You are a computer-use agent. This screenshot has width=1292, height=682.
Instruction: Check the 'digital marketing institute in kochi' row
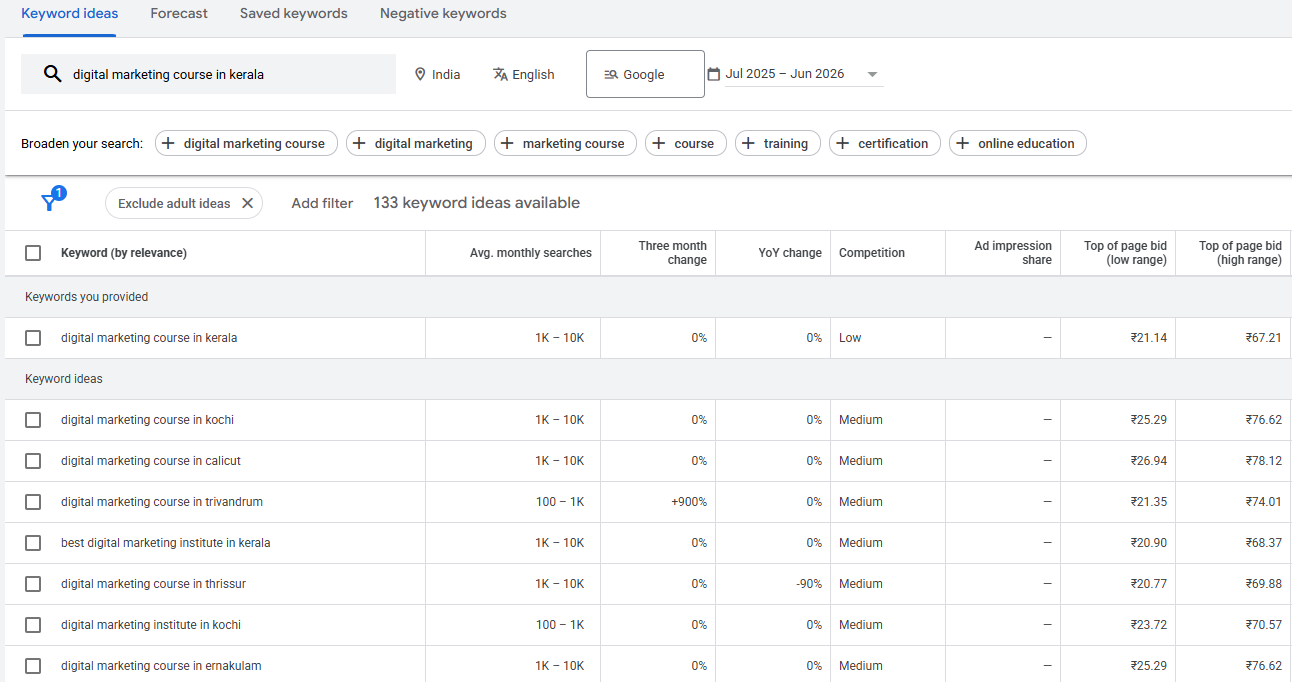coord(33,625)
